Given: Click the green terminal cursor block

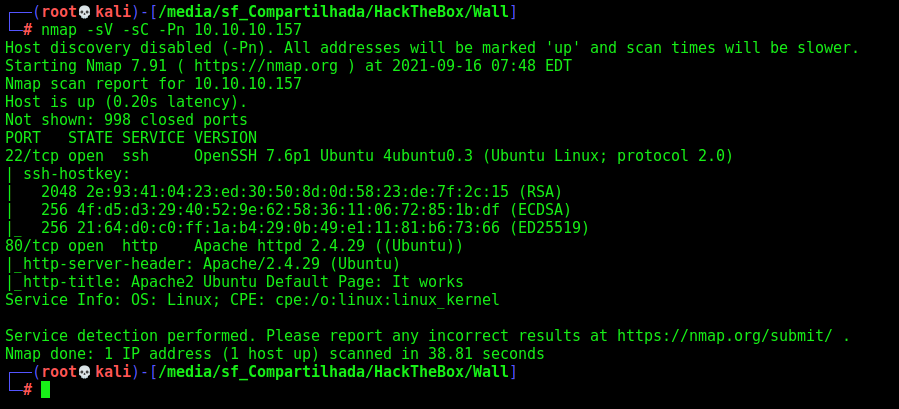Looking at the screenshot, I should point(45,389).
